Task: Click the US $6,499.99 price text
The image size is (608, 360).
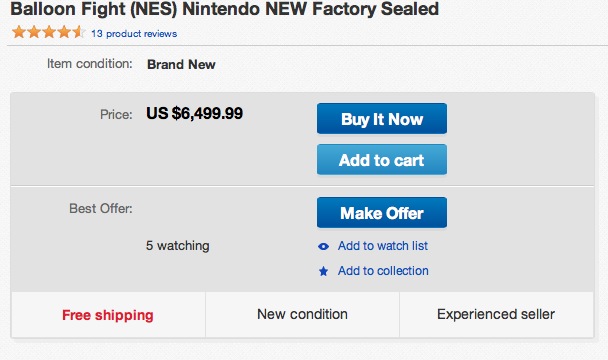Action: tap(194, 114)
